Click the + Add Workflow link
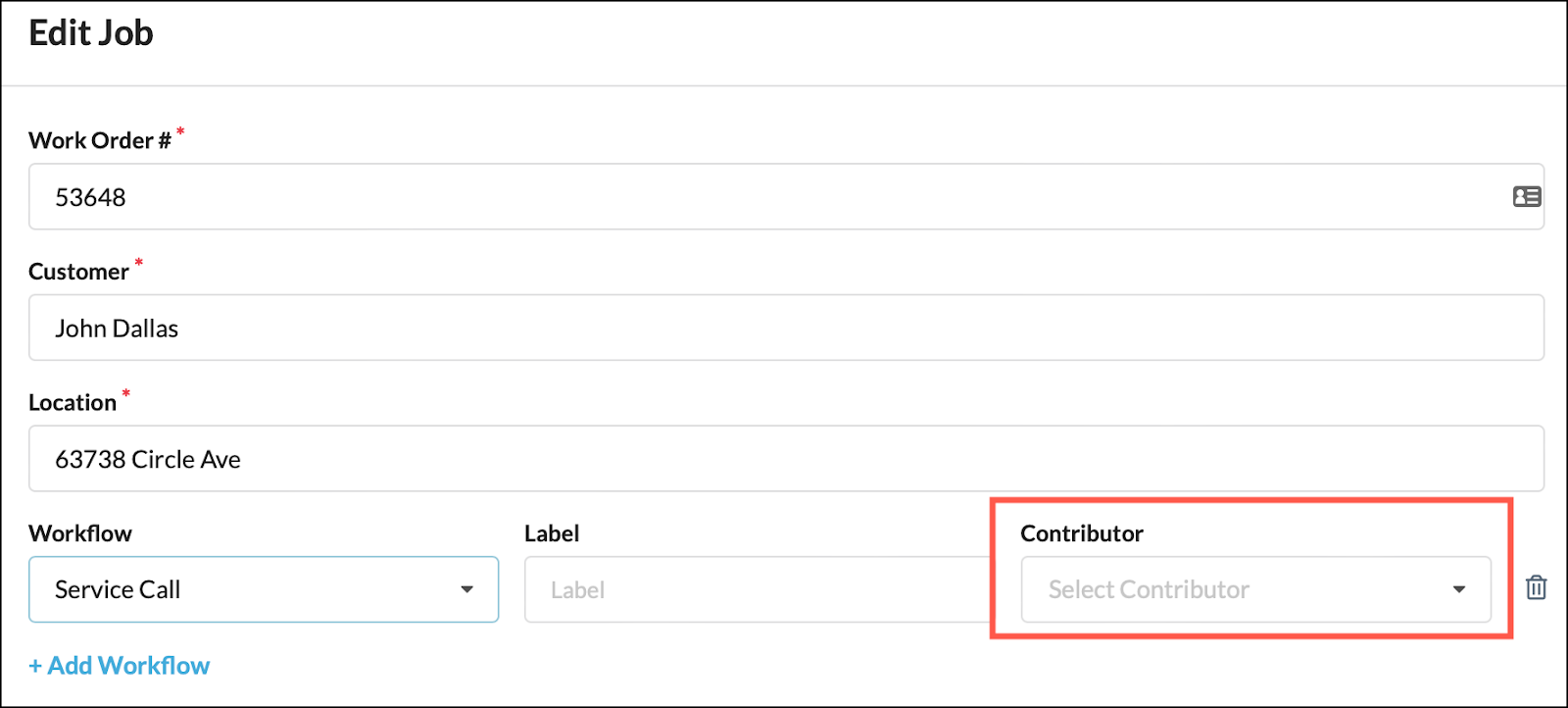Screen dimensions: 1568x708 120,666
